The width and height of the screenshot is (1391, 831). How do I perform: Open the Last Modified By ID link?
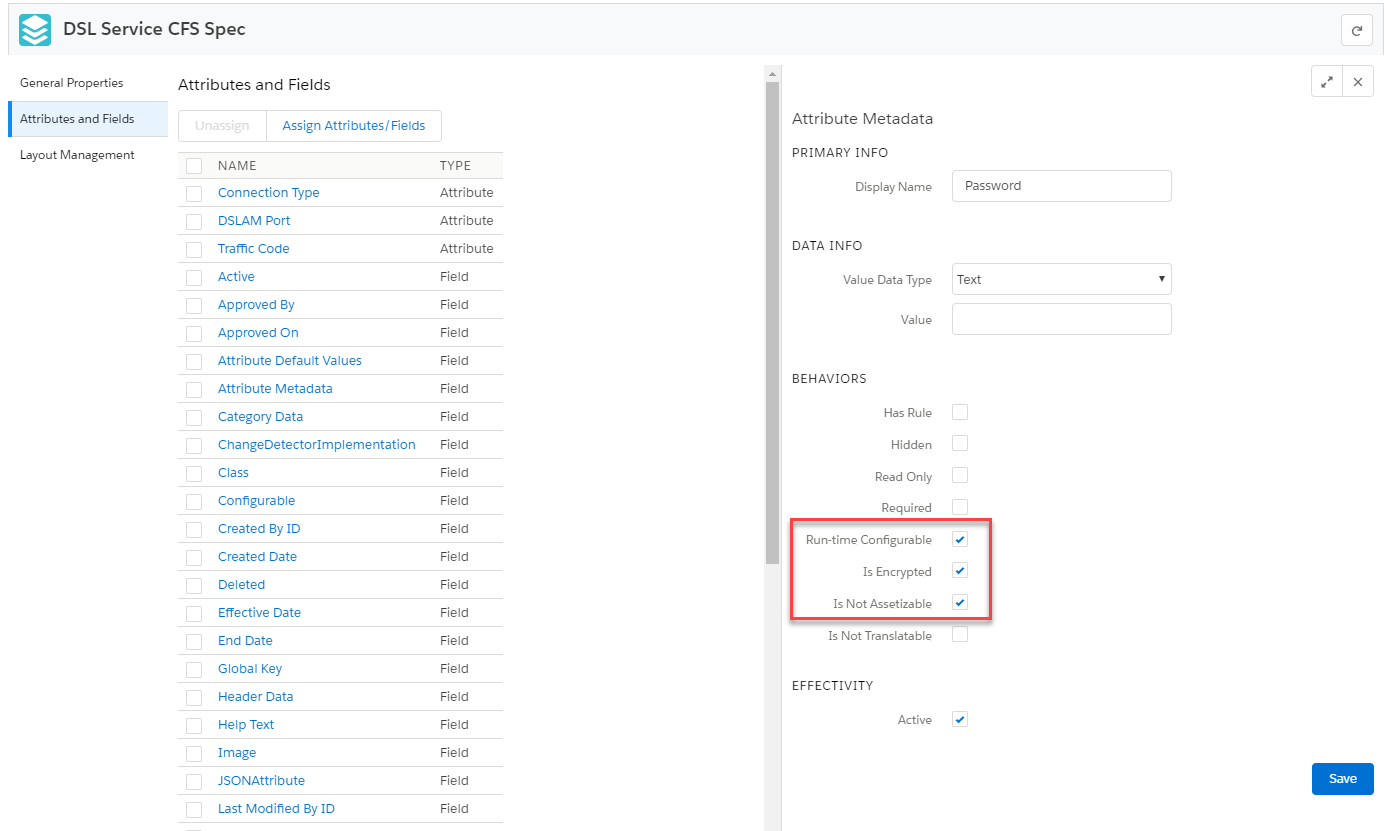[x=276, y=808]
